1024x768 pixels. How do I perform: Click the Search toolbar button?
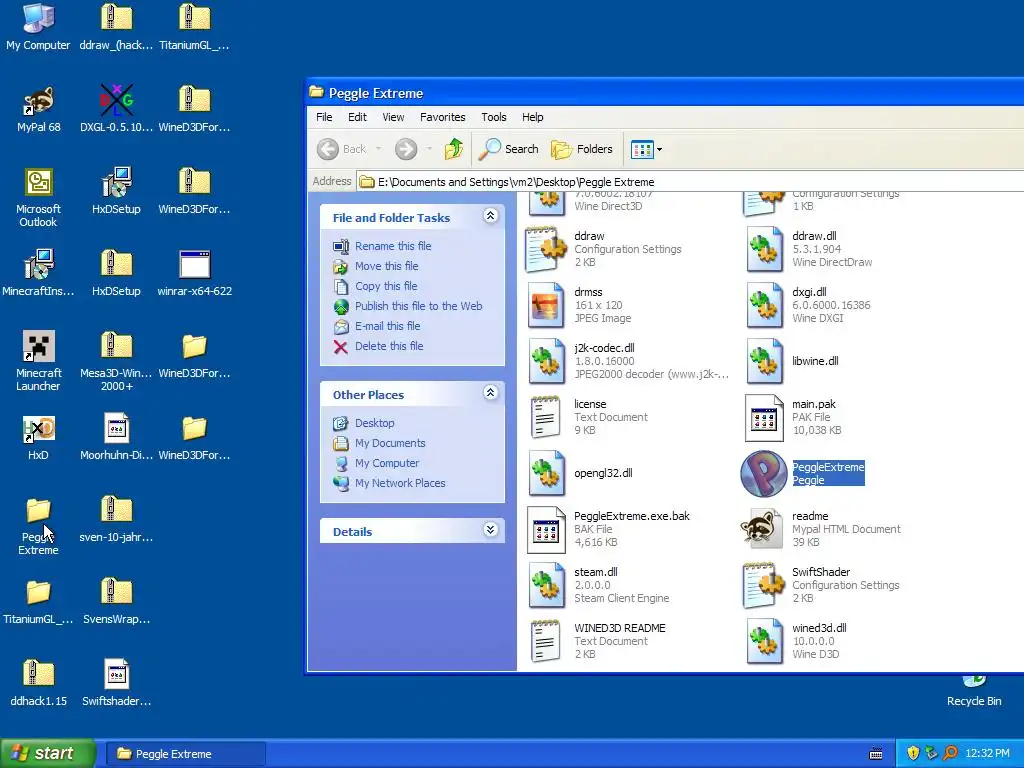[509, 149]
